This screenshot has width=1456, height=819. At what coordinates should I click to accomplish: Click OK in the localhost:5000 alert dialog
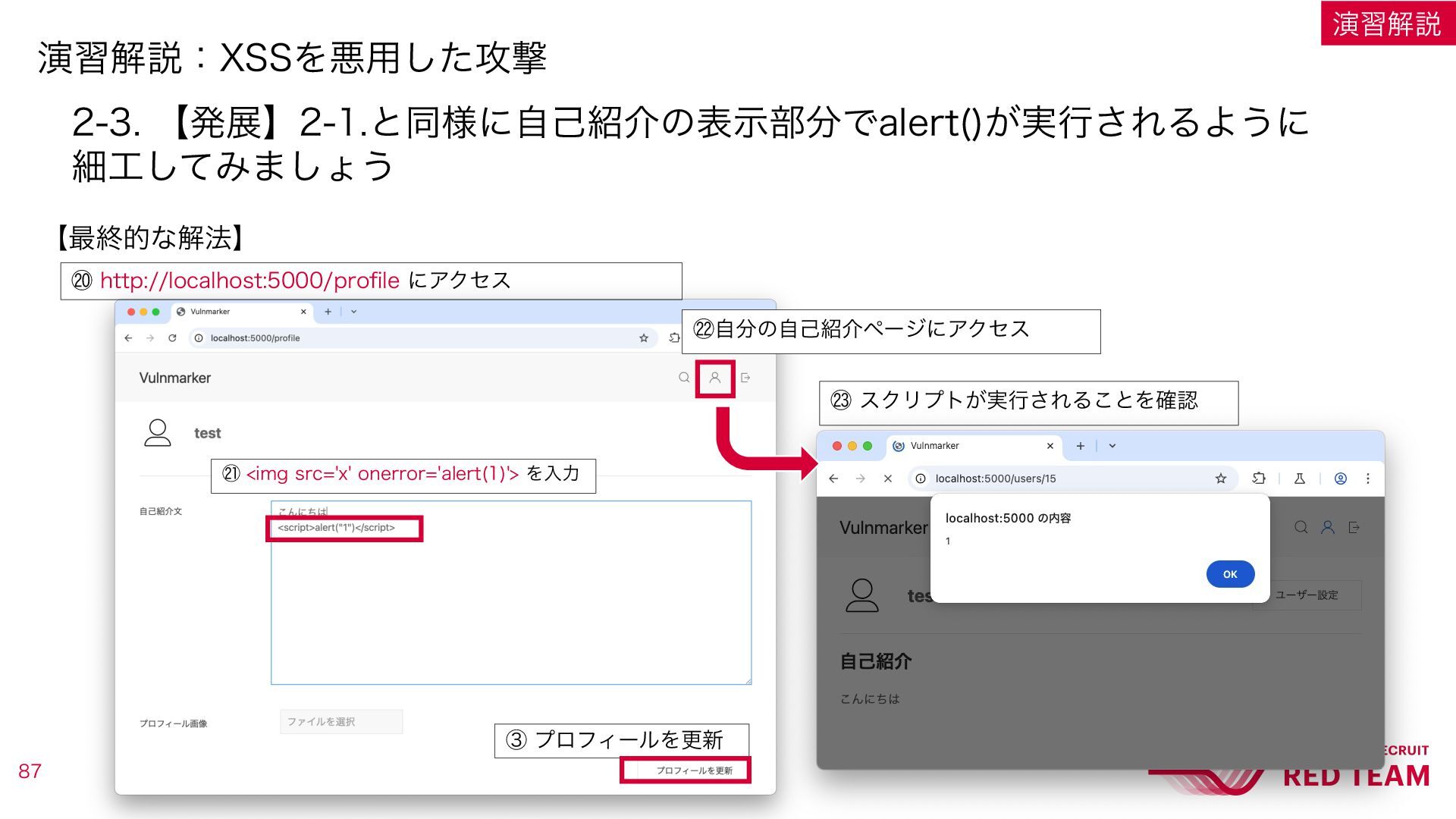(1230, 574)
